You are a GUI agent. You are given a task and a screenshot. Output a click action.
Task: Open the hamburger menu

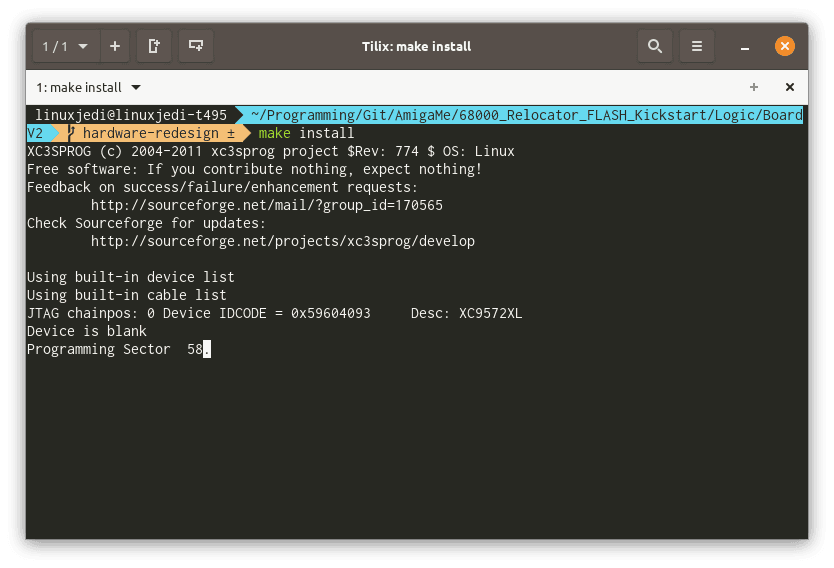(x=697, y=46)
